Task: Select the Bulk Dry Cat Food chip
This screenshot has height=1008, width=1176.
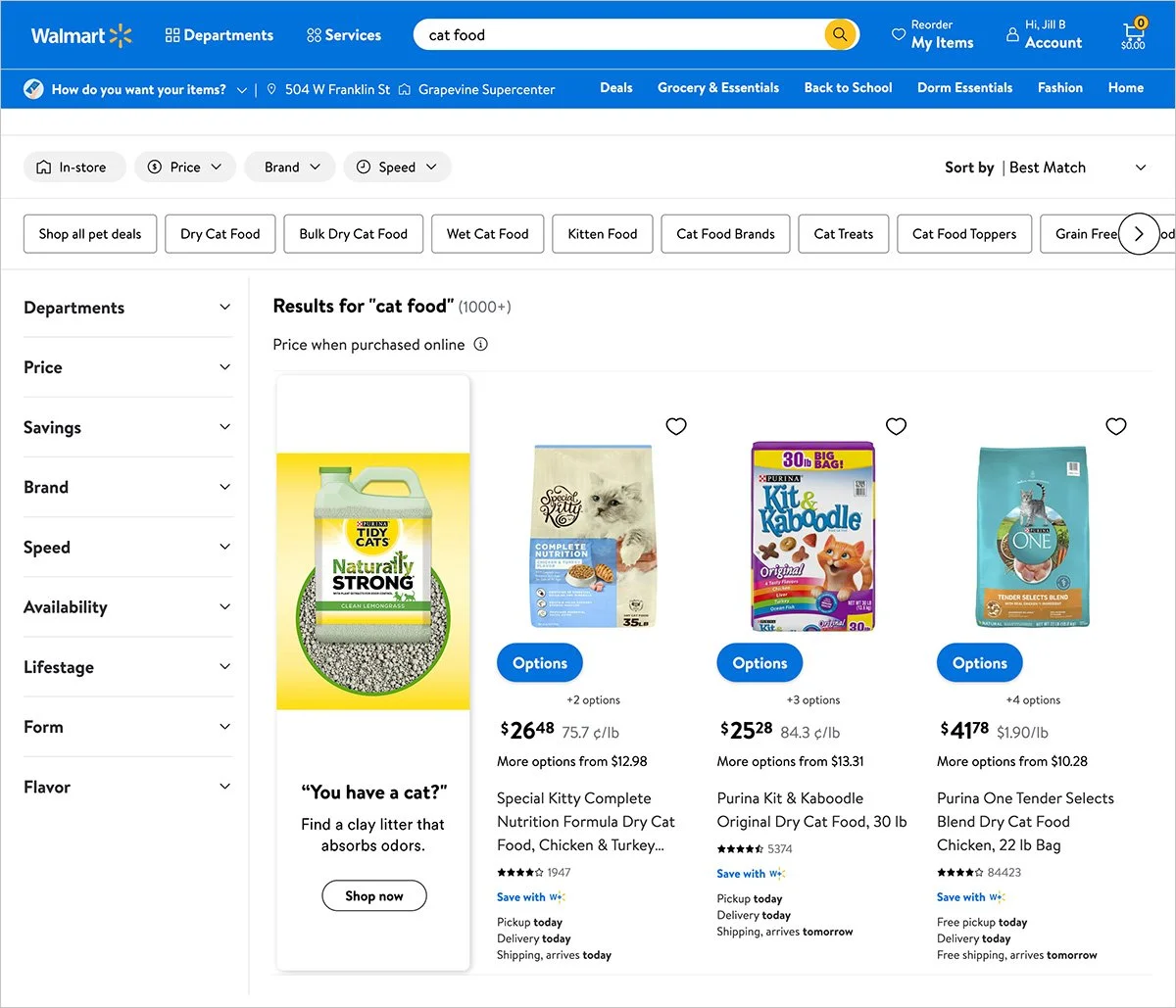Action: coord(354,234)
